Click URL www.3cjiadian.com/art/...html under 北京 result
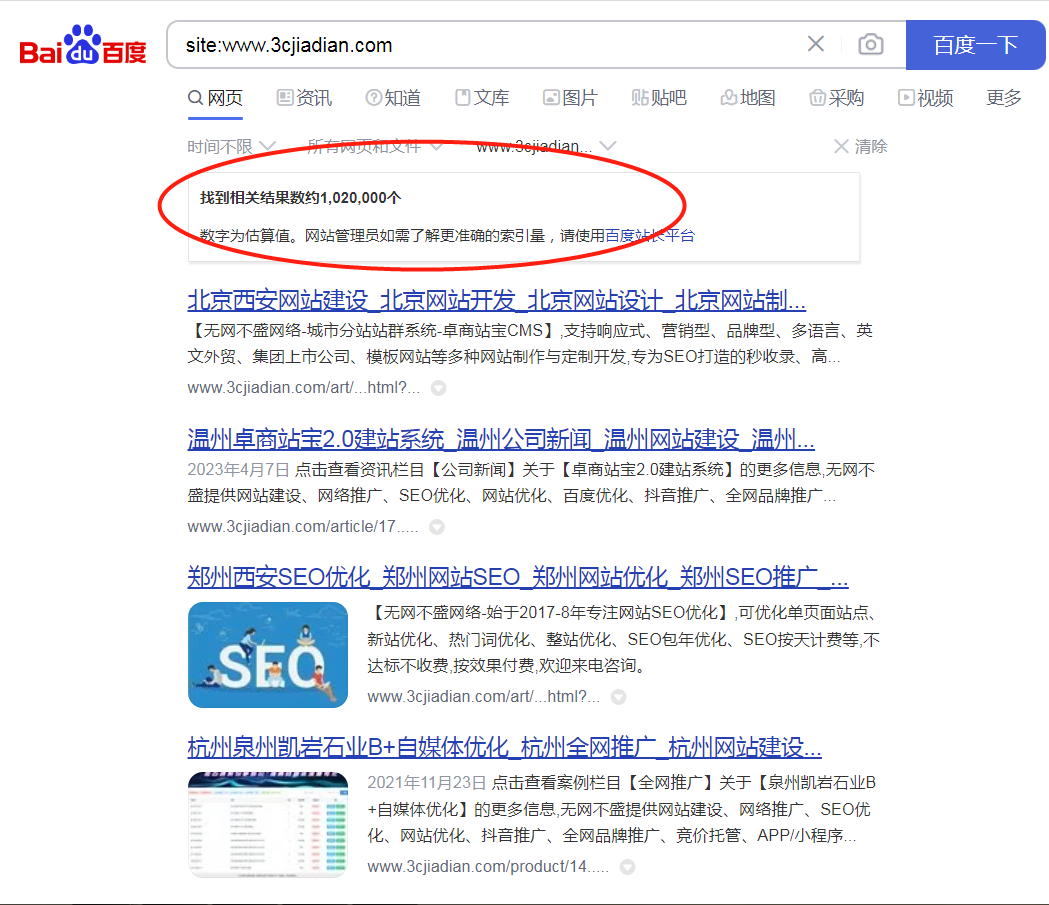This screenshot has height=905, width=1049. (x=304, y=388)
